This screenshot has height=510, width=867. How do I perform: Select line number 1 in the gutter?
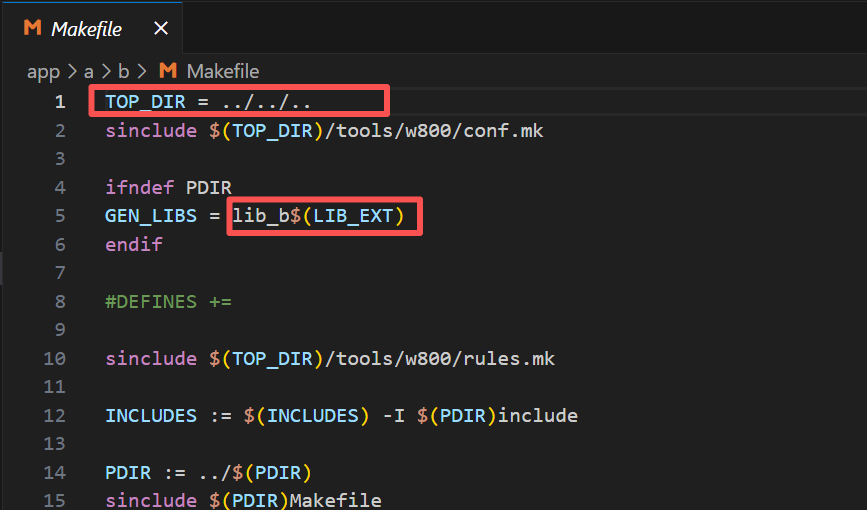pos(60,102)
